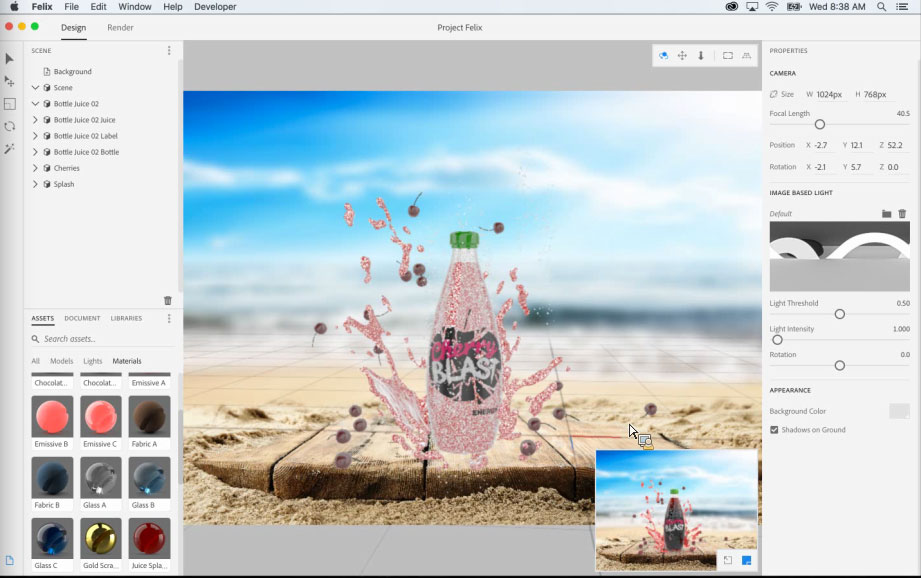
Task: Switch to the Render tab
Action: (x=120, y=28)
